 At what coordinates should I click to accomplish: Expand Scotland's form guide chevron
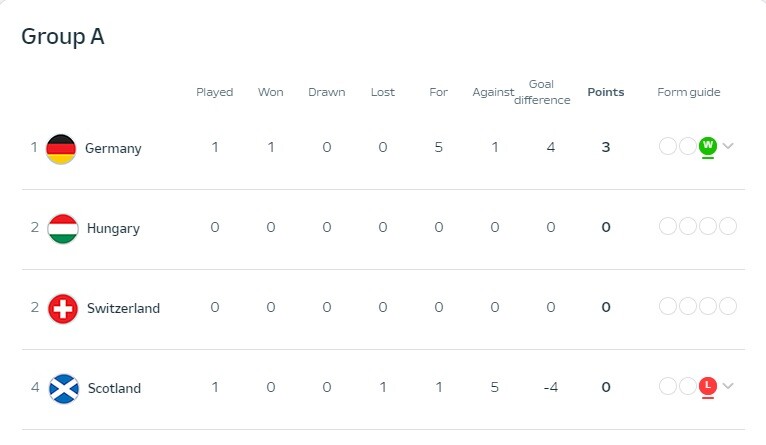(x=728, y=386)
